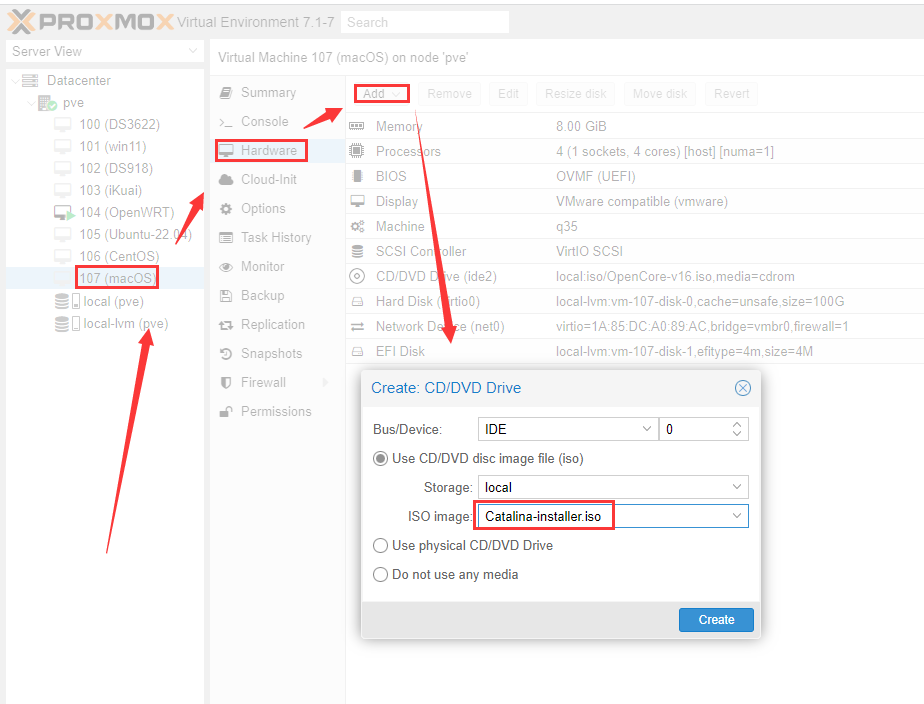Select the BIOS hardware row
This screenshot has height=704, width=924.
[x=635, y=176]
